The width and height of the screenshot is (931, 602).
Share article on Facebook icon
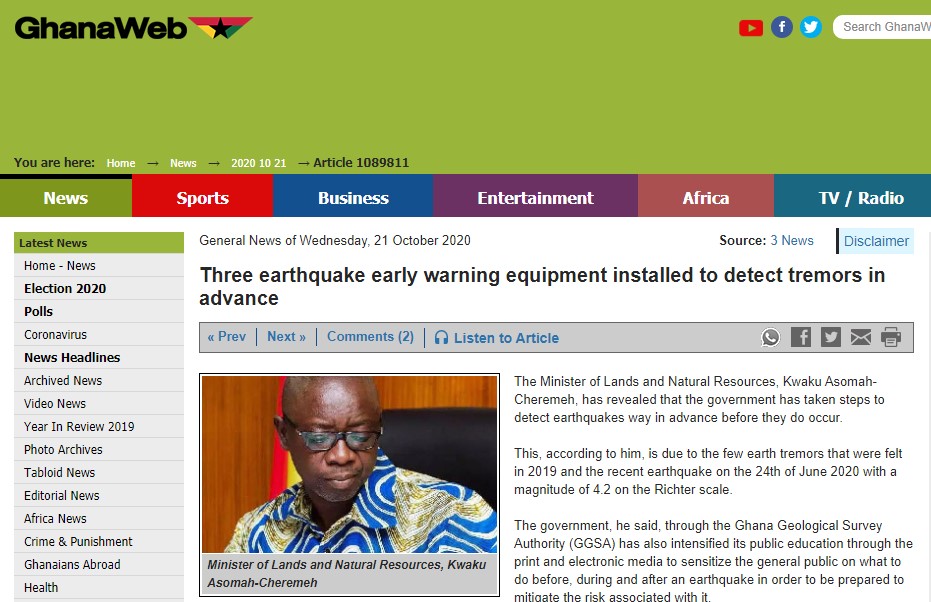pos(800,337)
